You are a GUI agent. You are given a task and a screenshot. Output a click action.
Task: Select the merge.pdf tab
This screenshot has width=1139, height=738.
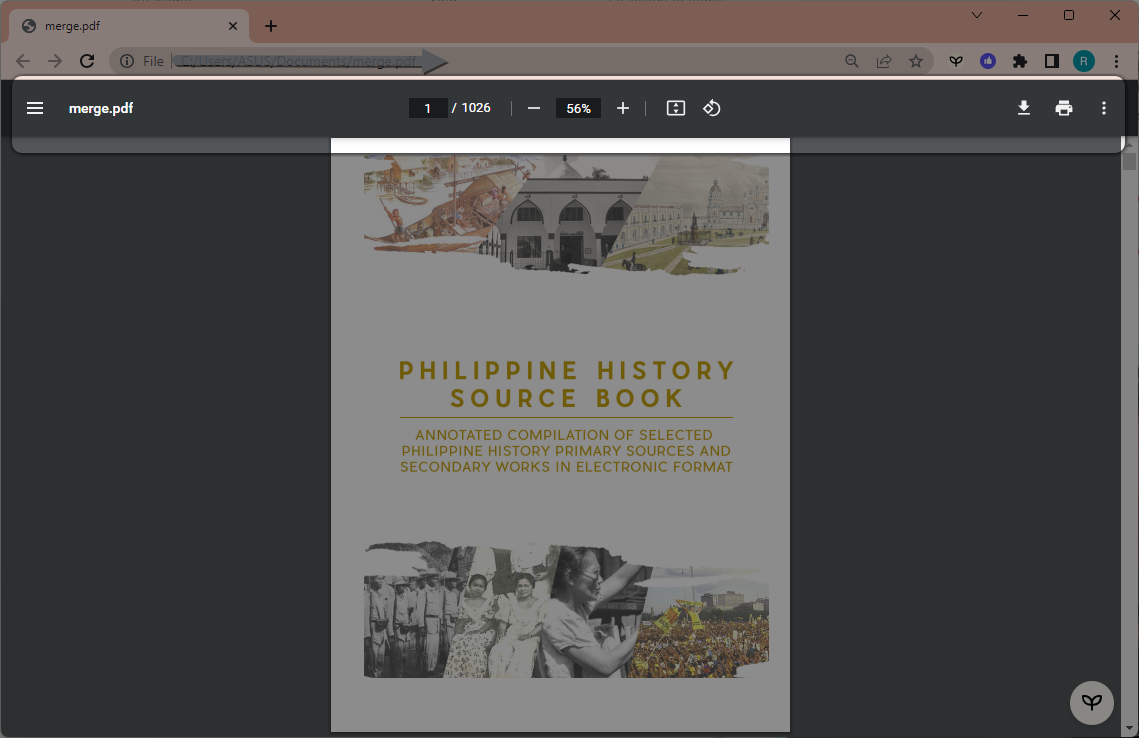[x=120, y=26]
